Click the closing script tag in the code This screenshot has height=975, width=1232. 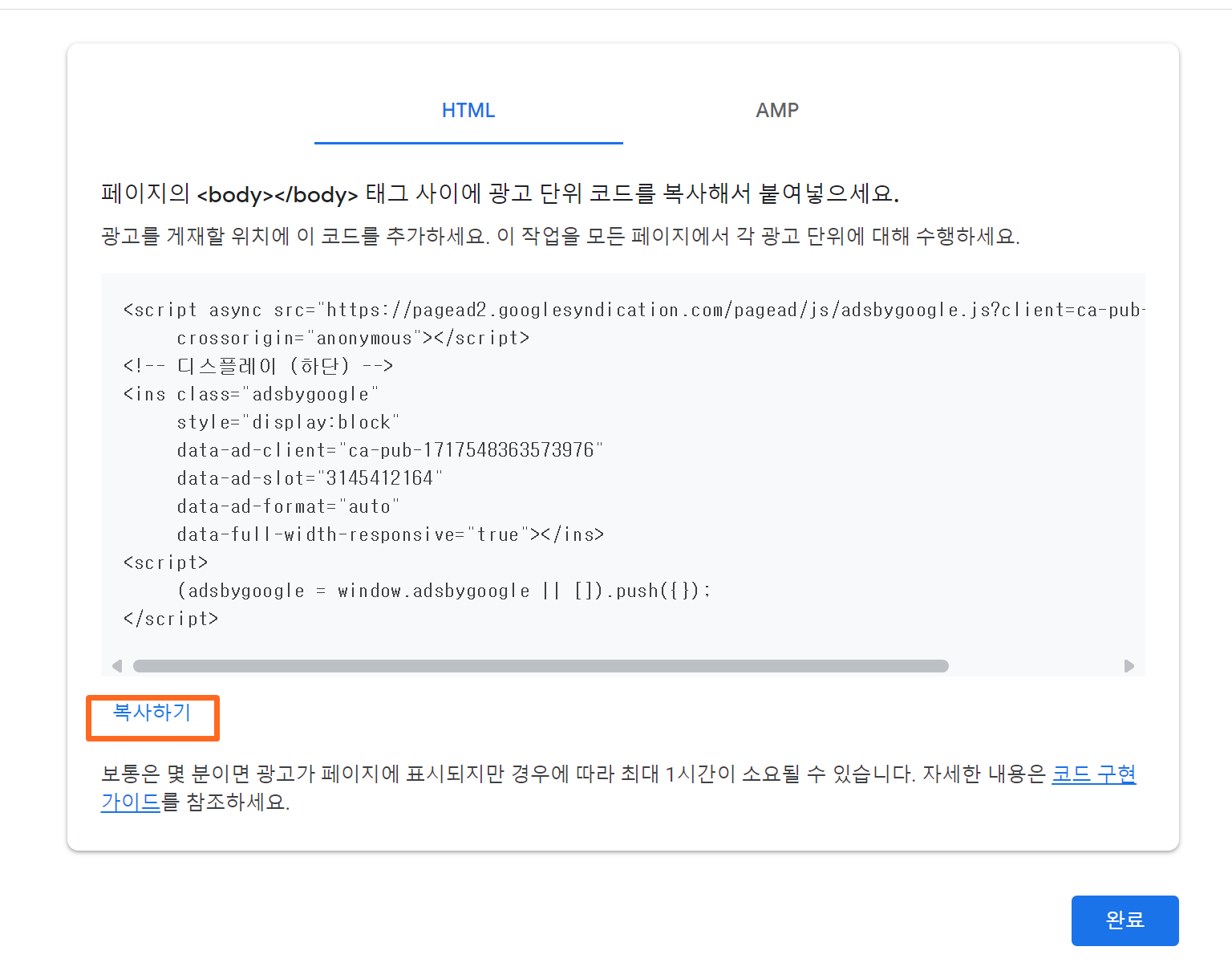(x=170, y=618)
